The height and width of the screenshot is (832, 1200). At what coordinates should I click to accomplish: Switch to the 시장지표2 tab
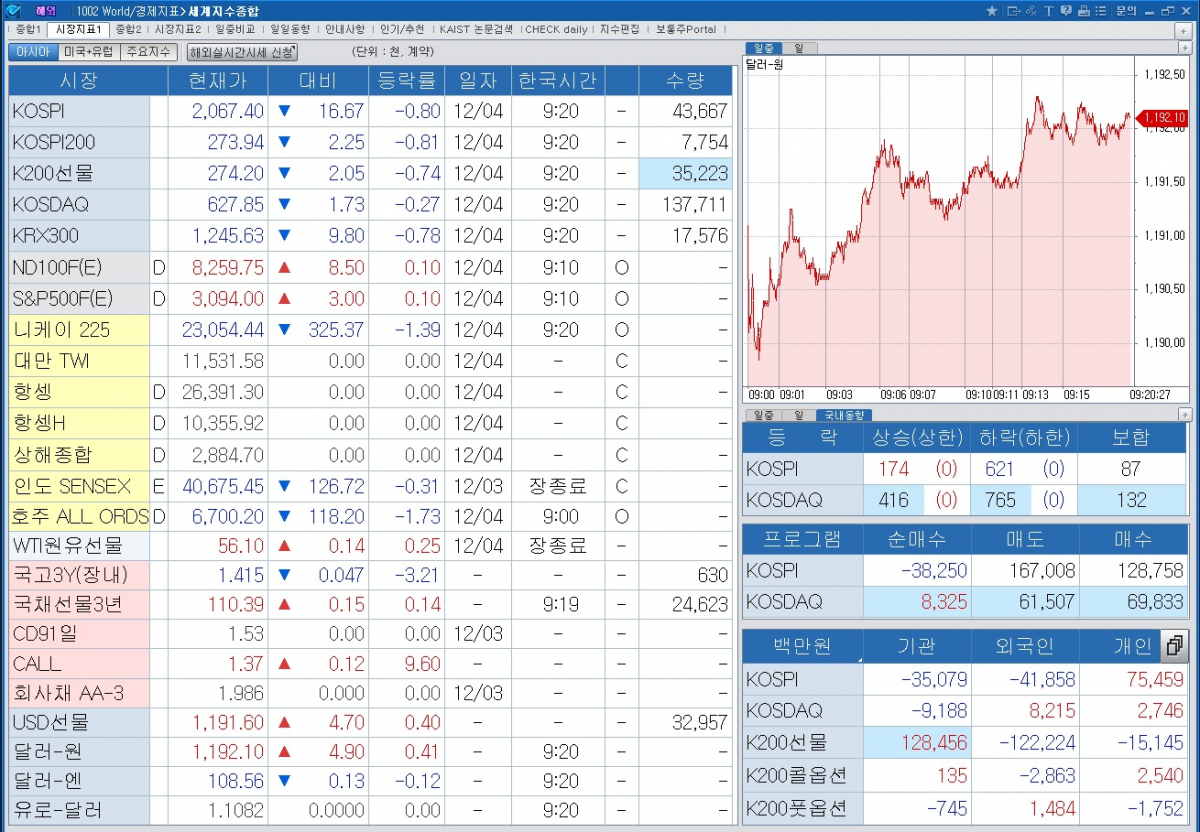177,29
